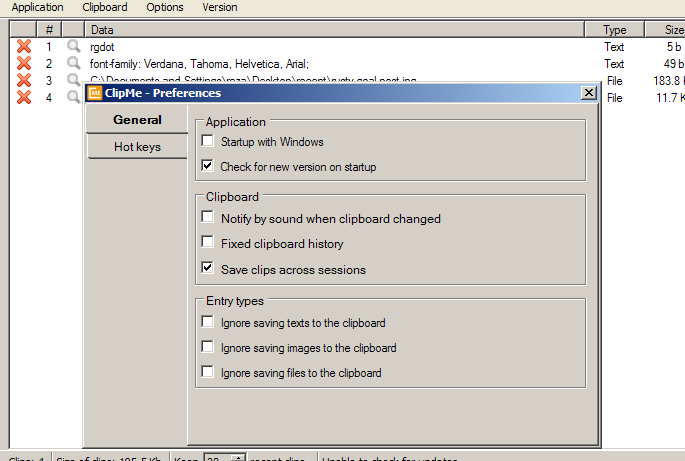Click the Text type of clip 1
Screen dimensions: 685x461
tap(614, 47)
